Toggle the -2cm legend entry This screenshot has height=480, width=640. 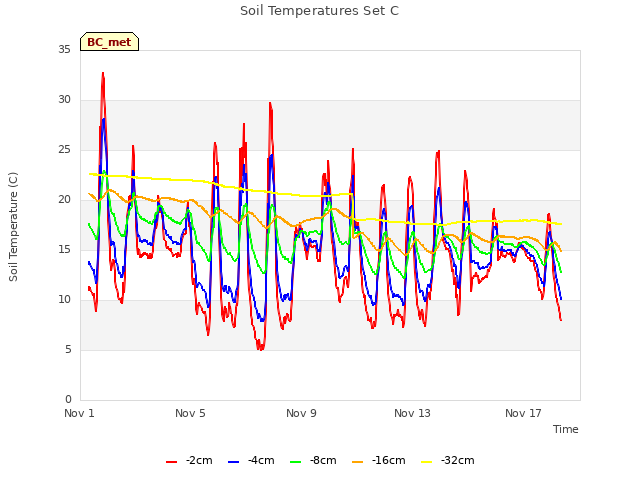(189, 461)
